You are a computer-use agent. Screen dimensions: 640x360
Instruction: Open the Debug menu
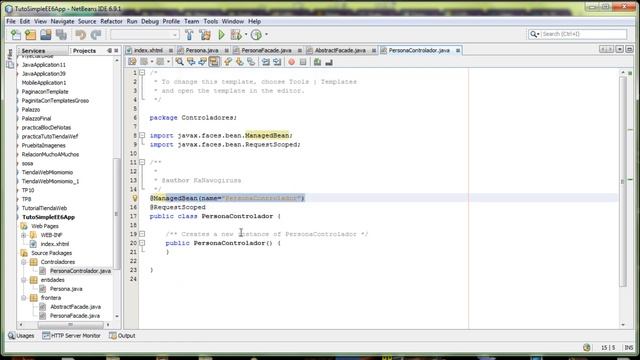pos(150,21)
